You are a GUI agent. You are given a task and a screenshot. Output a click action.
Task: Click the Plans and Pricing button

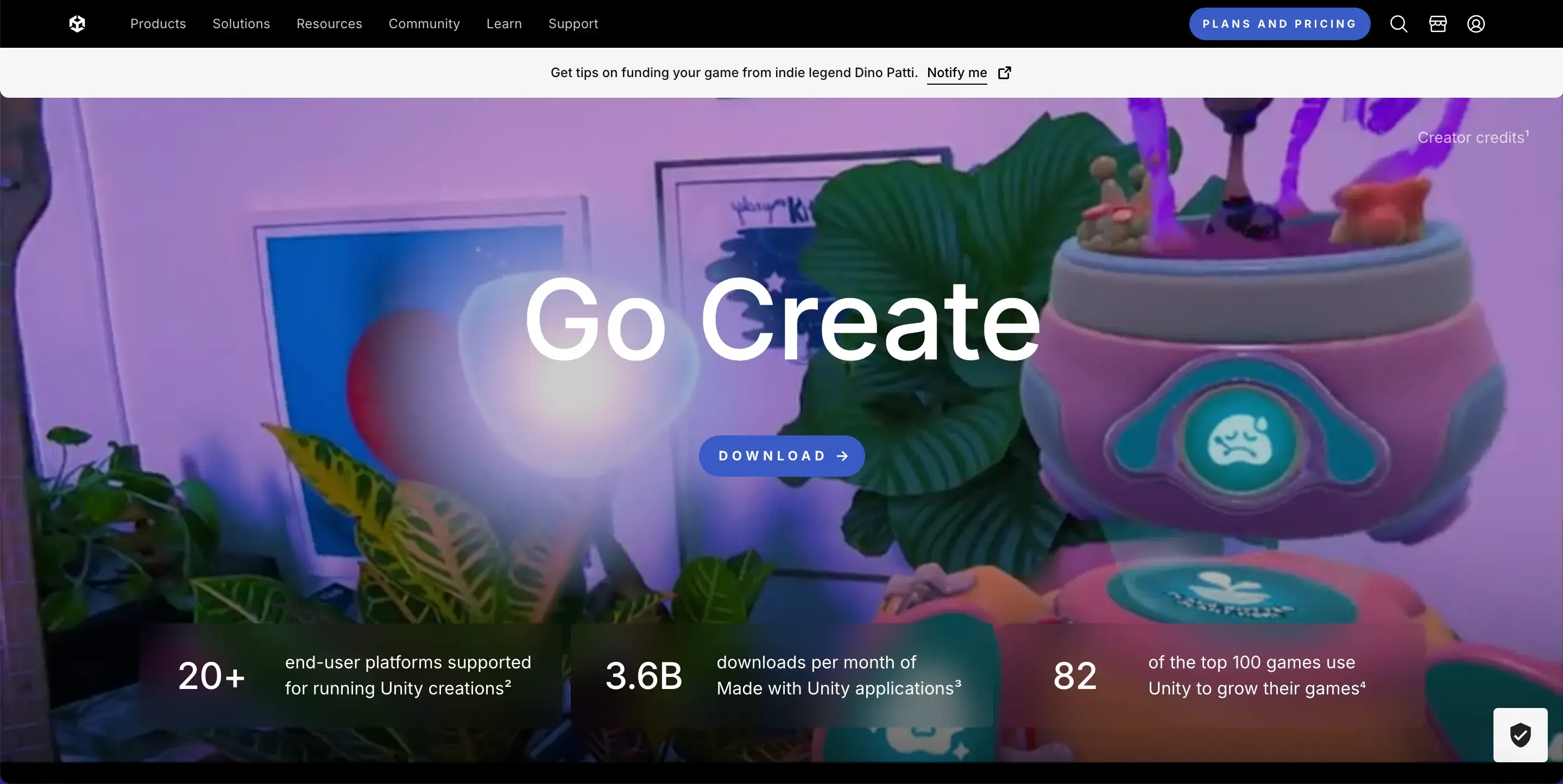[x=1278, y=24]
